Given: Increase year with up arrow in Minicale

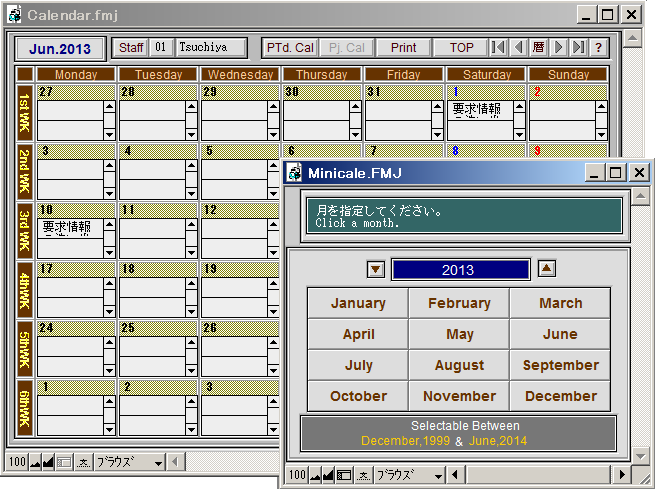Looking at the screenshot, I should pyautogui.click(x=546, y=268).
